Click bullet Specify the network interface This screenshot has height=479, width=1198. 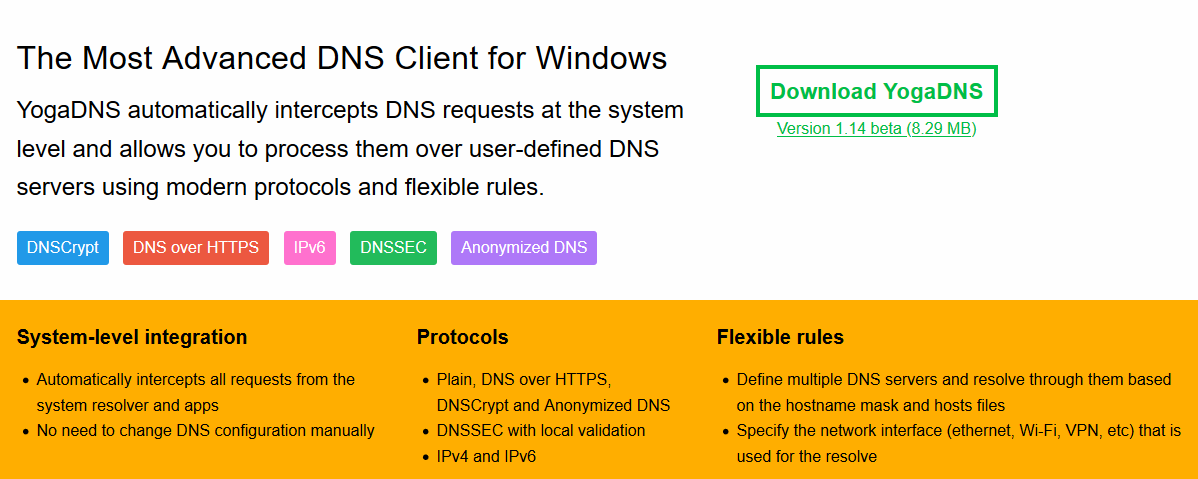[x=959, y=444]
